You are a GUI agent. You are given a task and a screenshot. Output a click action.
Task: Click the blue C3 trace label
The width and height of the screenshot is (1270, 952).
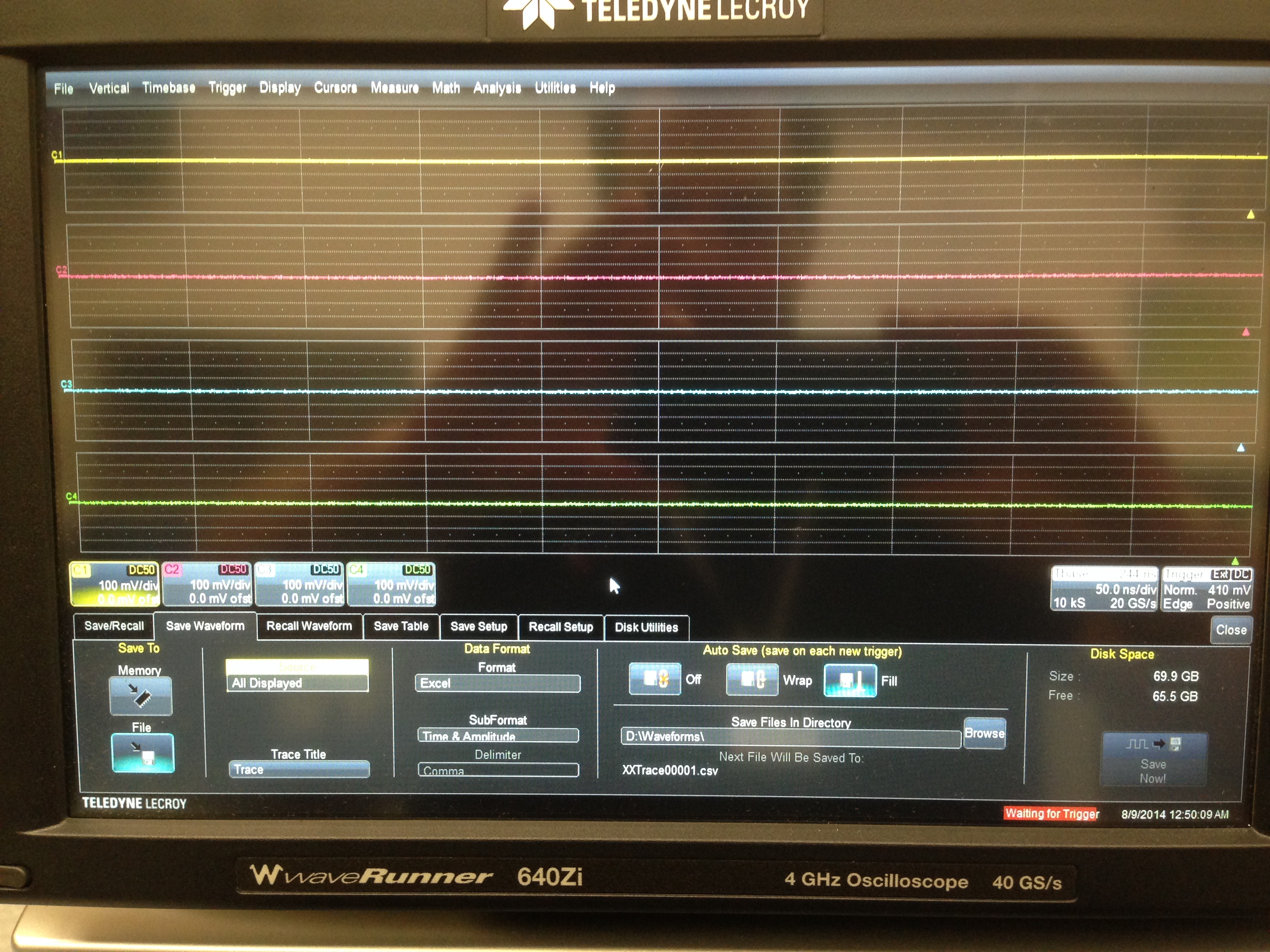click(x=66, y=384)
